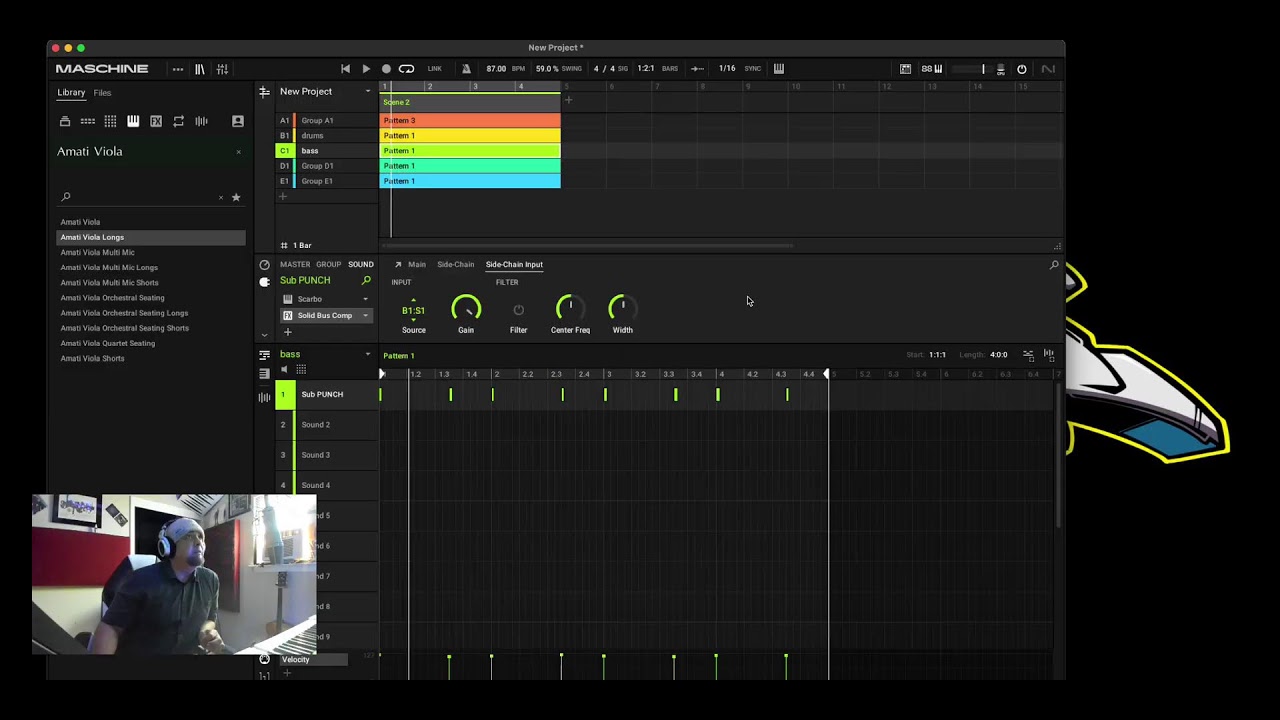The image size is (1280, 720).
Task: Select the Effects FX filter in the browser
Action: [x=156, y=121]
